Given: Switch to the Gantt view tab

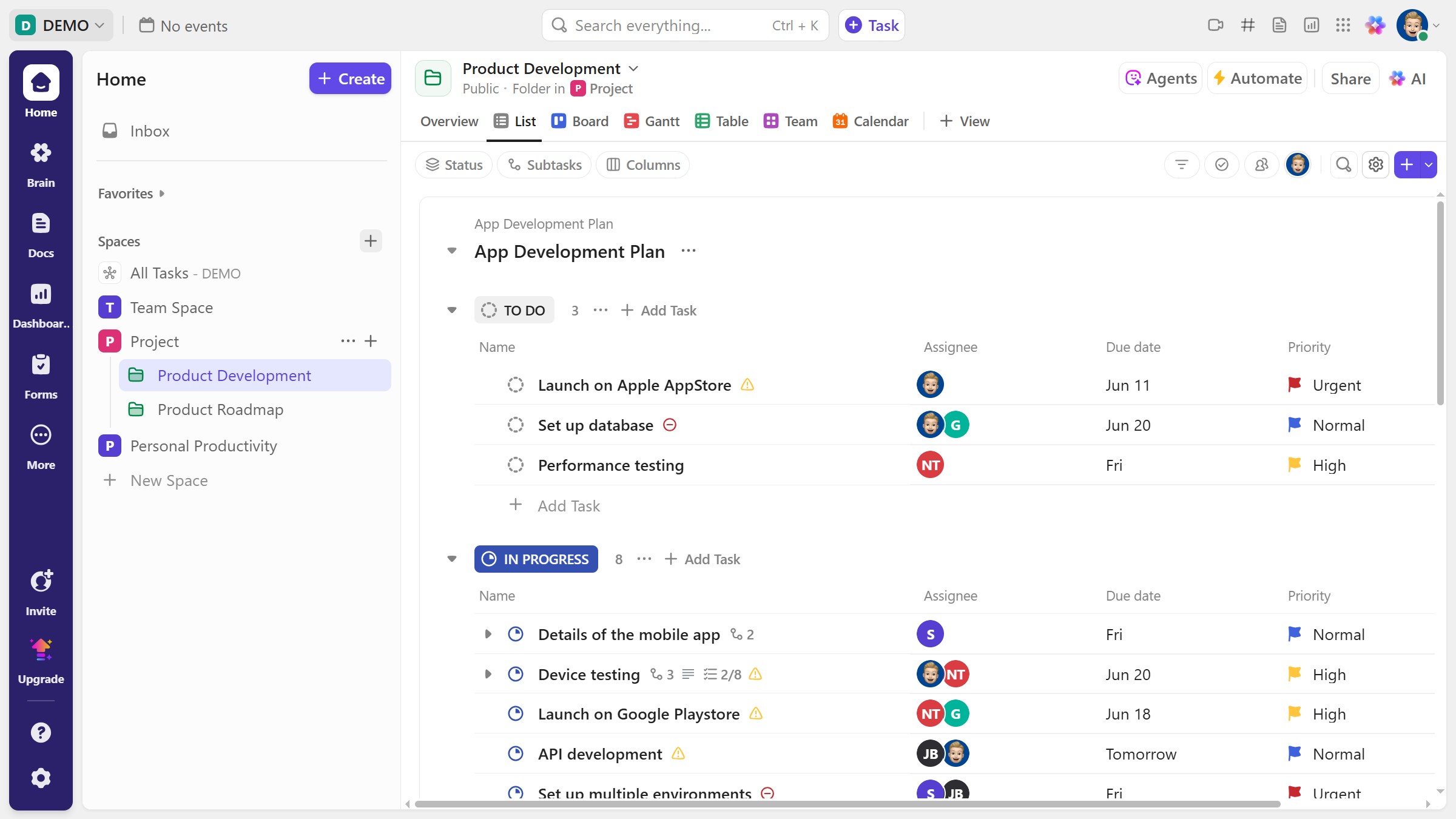Looking at the screenshot, I should point(652,121).
